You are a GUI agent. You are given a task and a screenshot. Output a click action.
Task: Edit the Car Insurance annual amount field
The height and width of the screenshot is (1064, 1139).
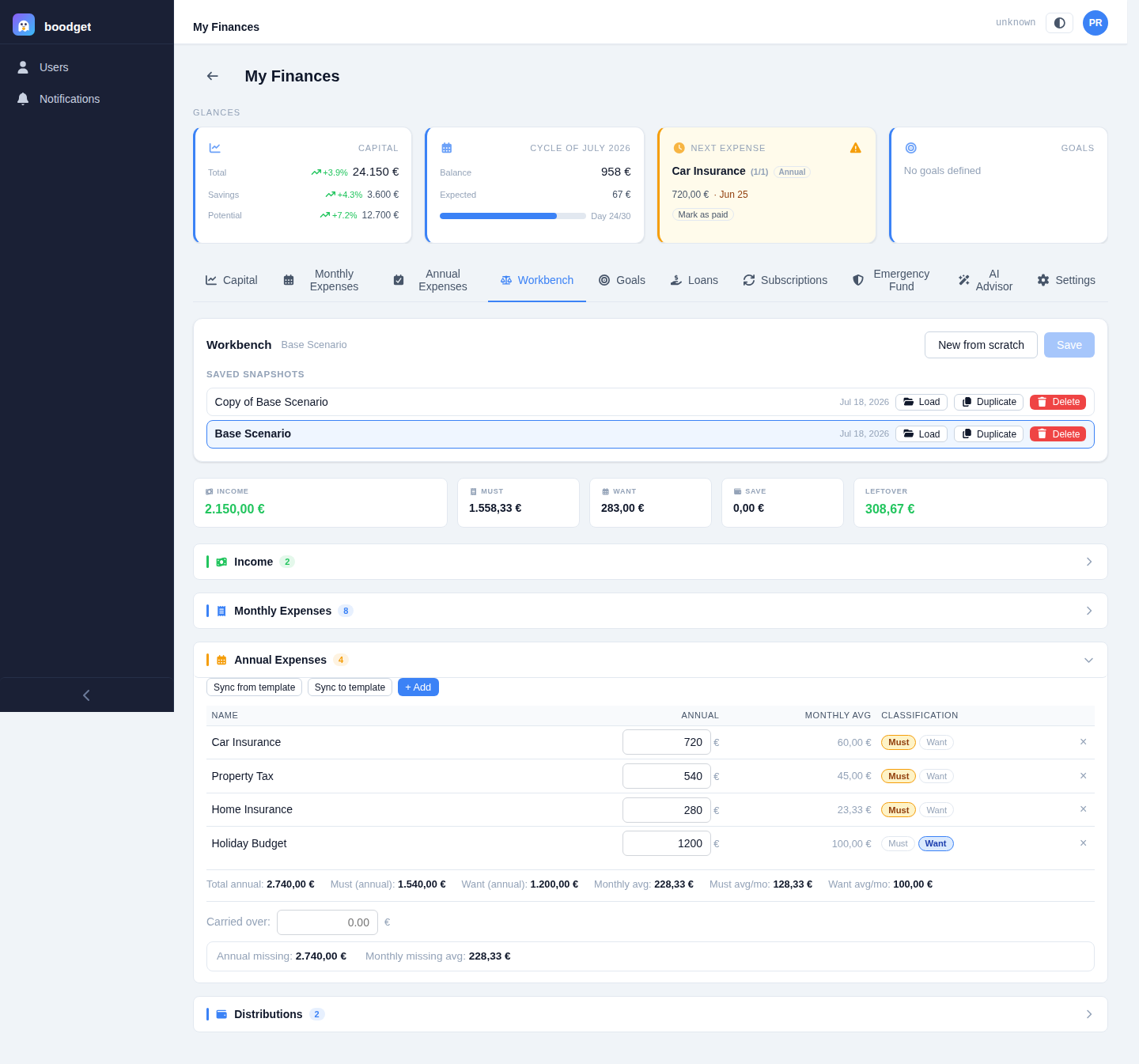[667, 742]
